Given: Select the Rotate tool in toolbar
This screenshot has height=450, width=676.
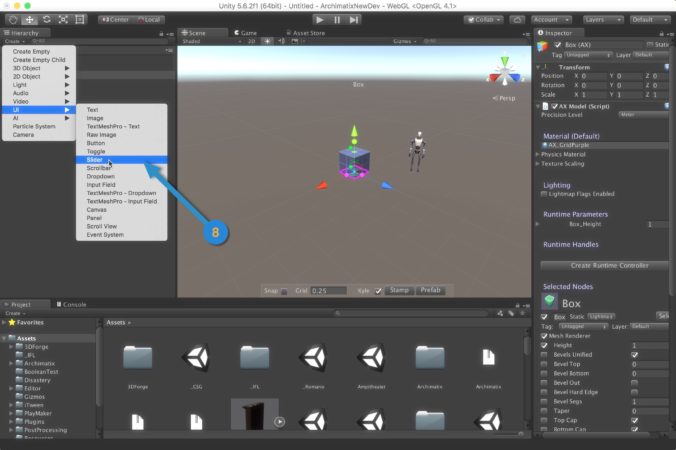Looking at the screenshot, I should click(47, 20).
